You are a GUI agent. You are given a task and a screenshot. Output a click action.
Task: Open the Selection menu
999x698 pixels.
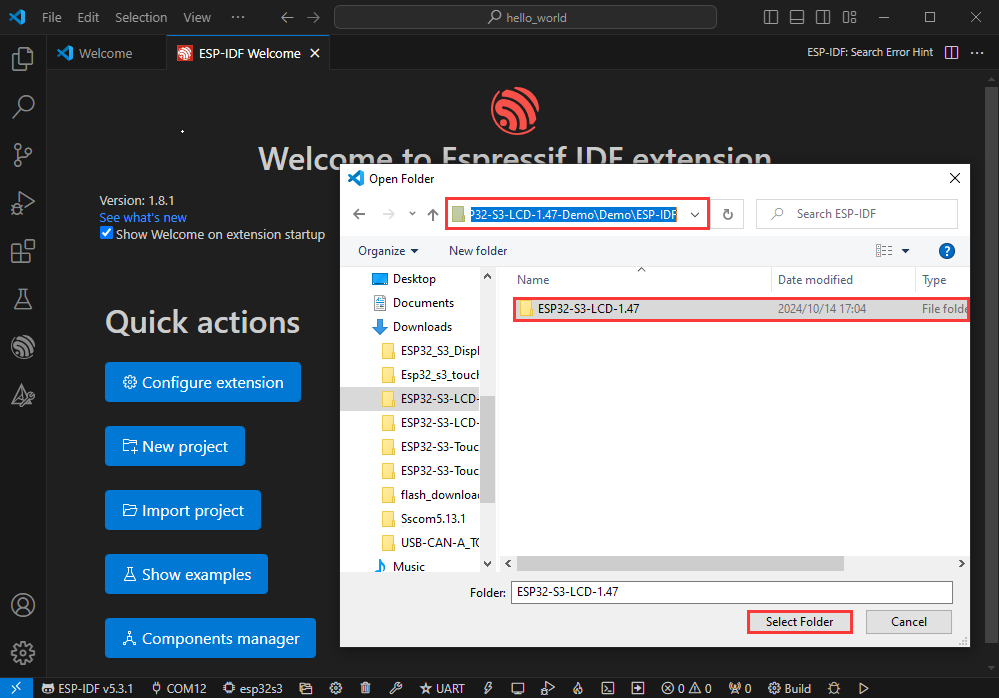click(141, 17)
